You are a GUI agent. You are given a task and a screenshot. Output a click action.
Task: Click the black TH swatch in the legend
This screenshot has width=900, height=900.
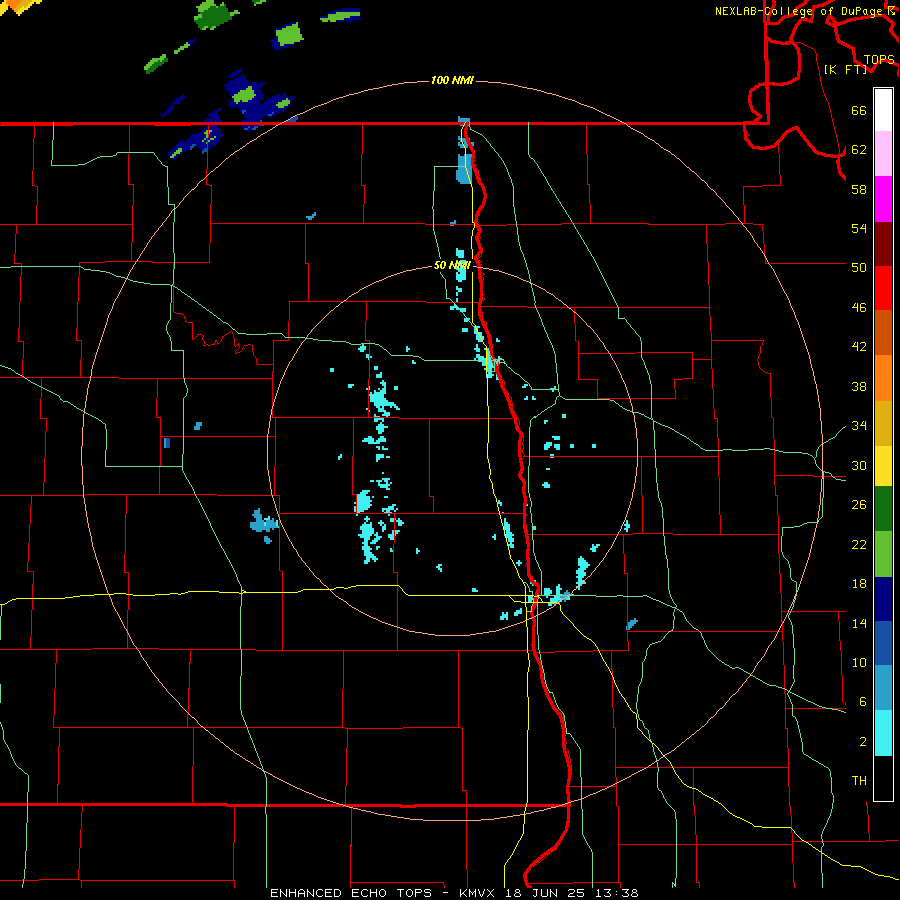tap(883, 778)
